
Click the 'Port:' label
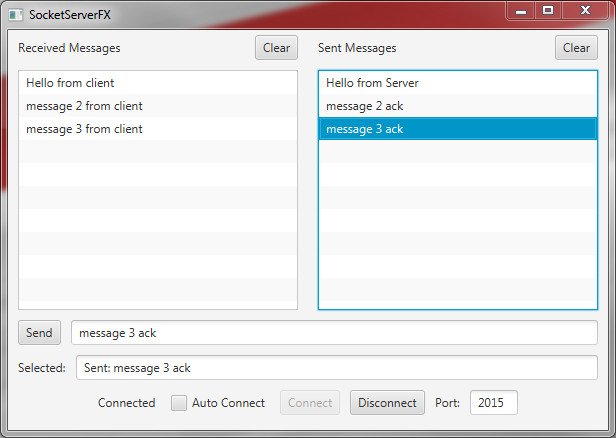click(x=447, y=403)
